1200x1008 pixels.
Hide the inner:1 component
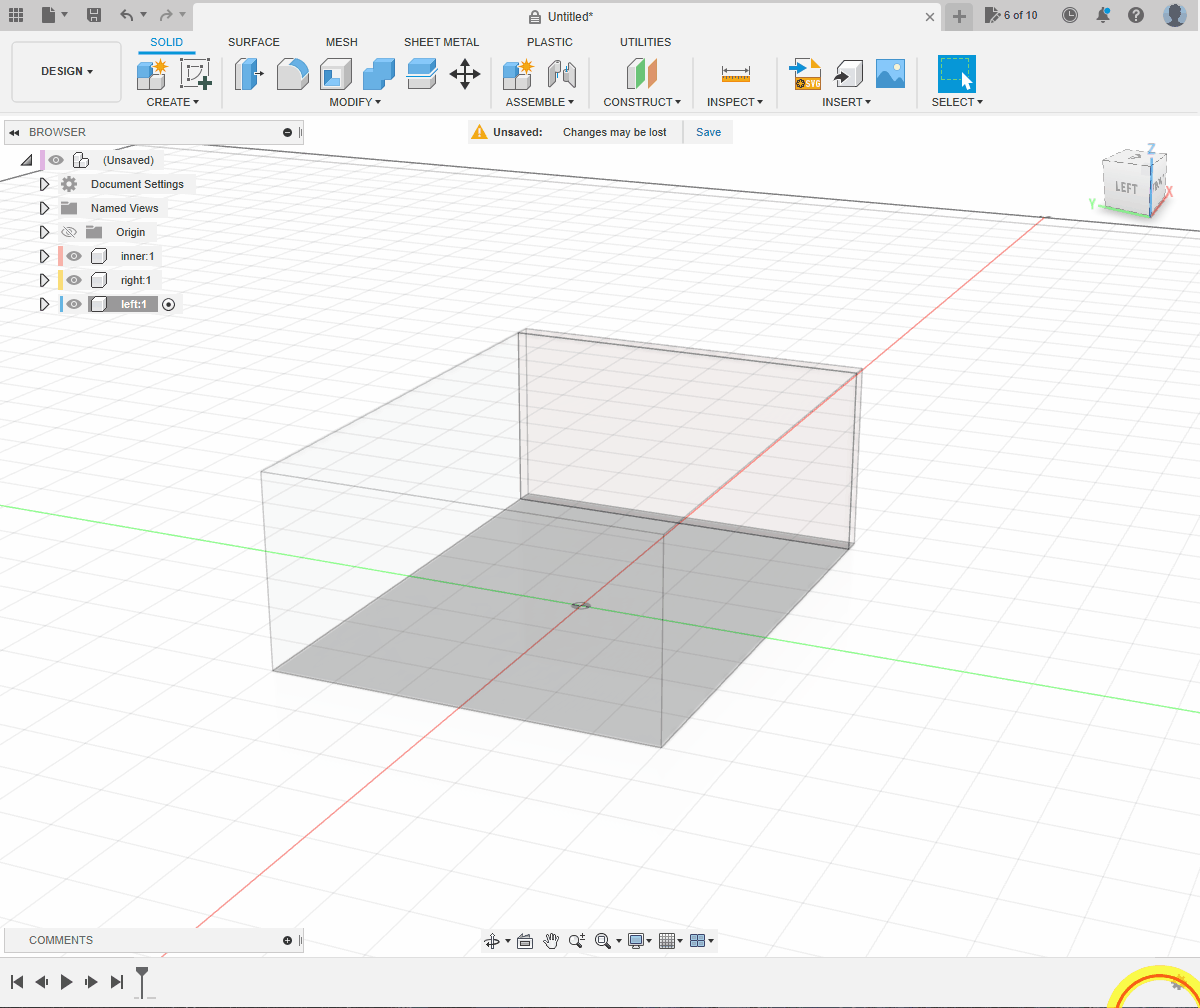click(74, 256)
